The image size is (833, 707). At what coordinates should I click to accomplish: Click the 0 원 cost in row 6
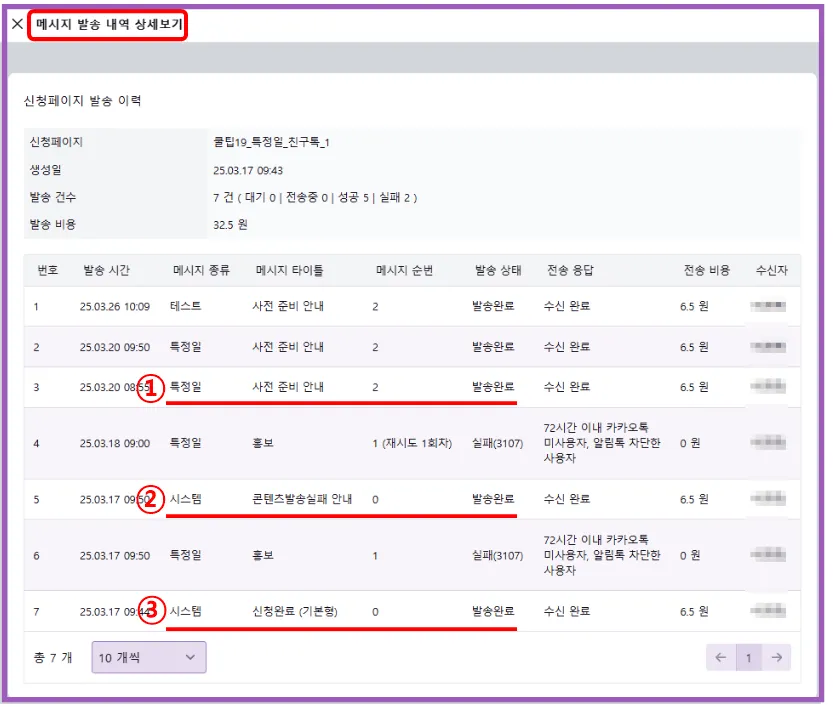[x=690, y=556]
